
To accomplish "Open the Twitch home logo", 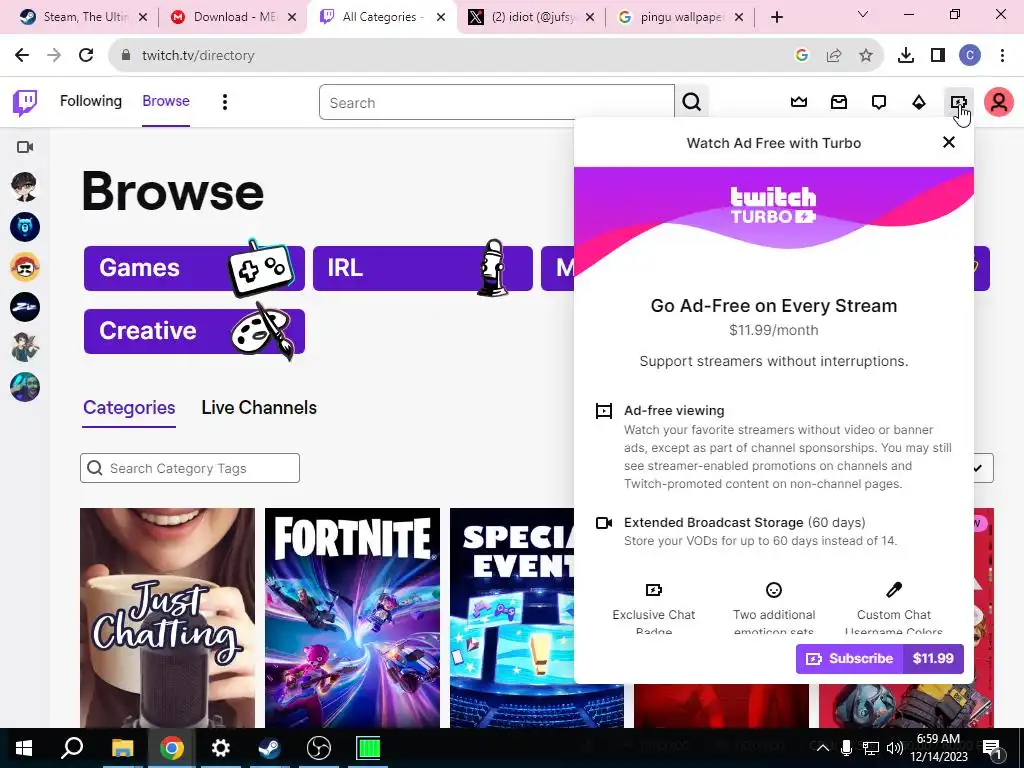I will coord(25,102).
